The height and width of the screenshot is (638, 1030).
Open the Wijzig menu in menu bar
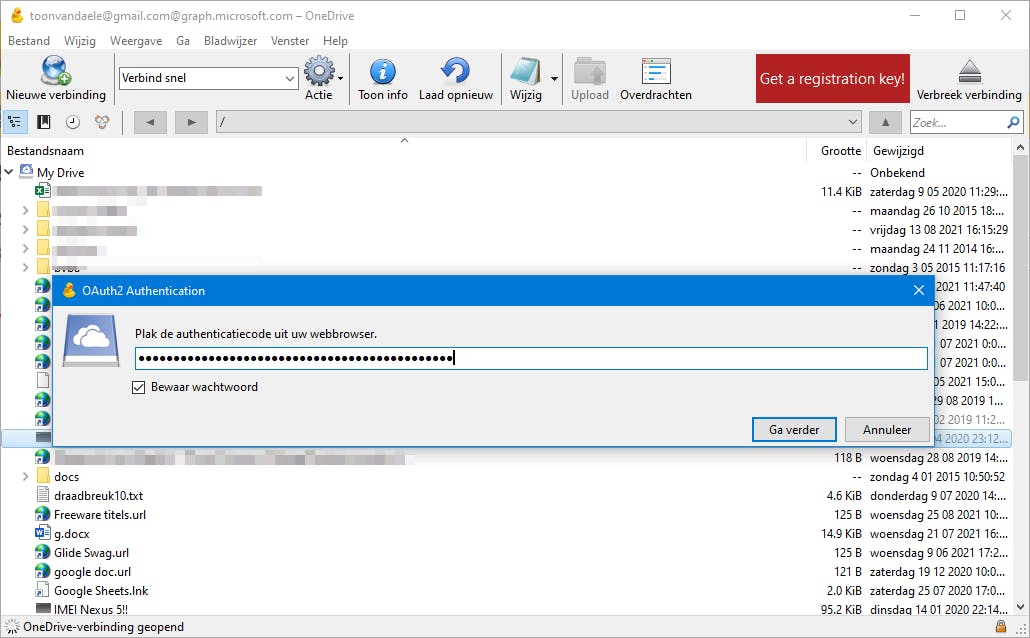(79, 41)
